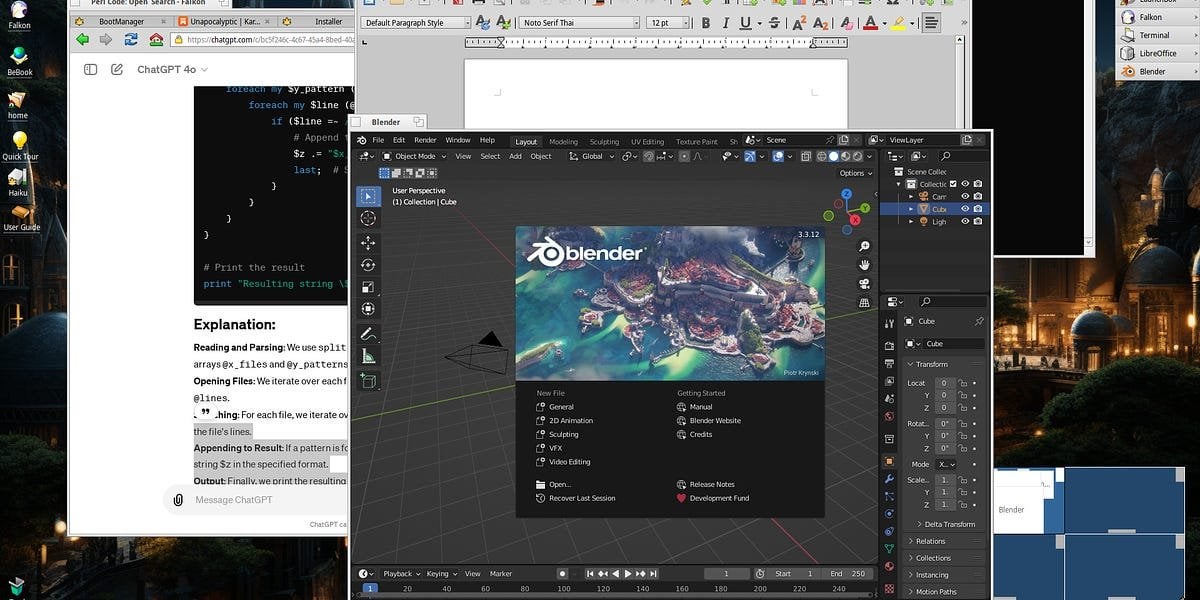Select the Annotate tool in Blender
The width and height of the screenshot is (1200, 600).
368,334
